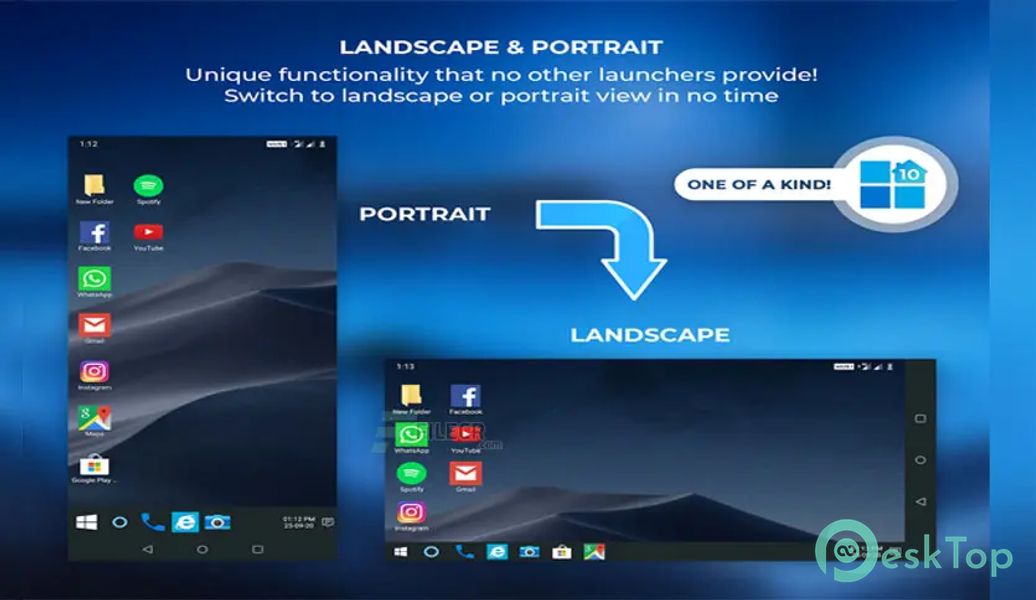Open Cortana circle in portrait taskbar

(x=120, y=523)
